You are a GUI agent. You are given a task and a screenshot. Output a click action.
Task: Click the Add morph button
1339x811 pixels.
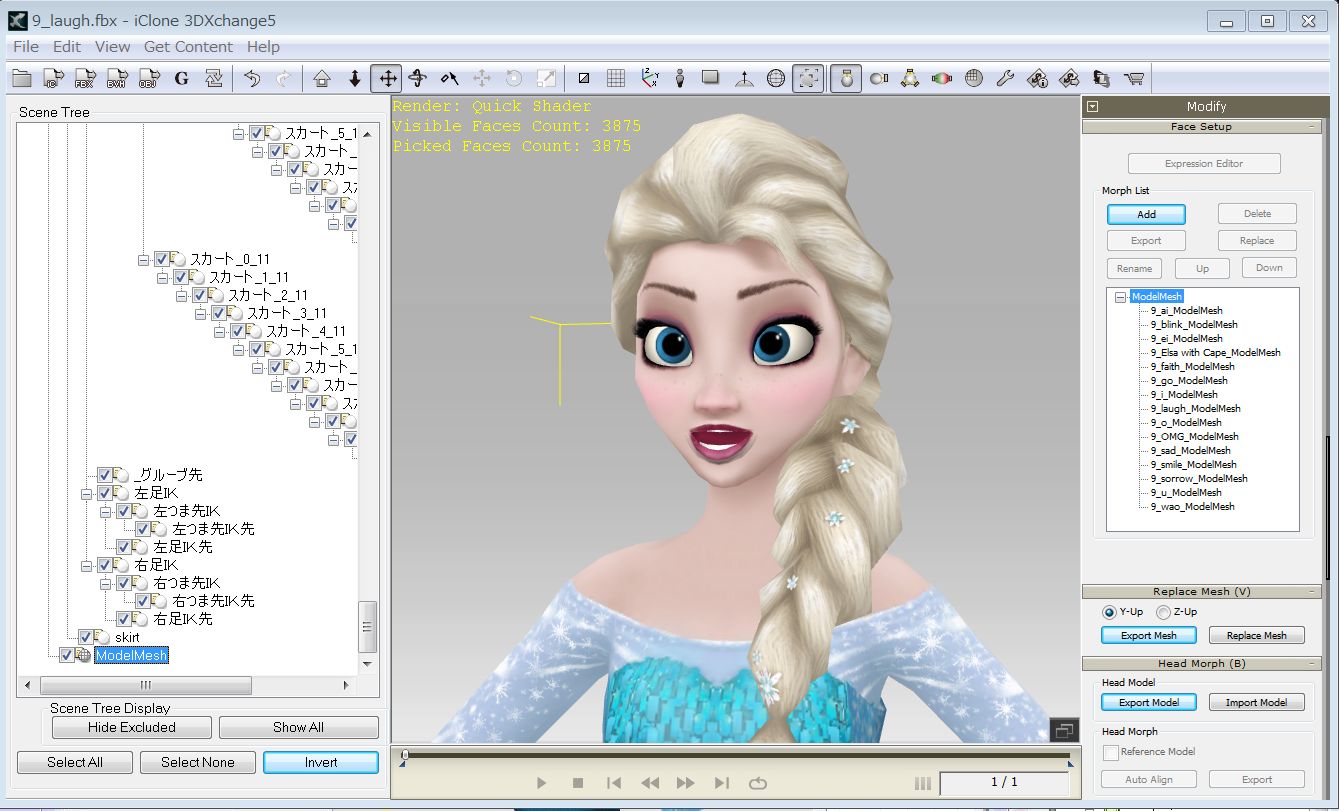point(1146,214)
